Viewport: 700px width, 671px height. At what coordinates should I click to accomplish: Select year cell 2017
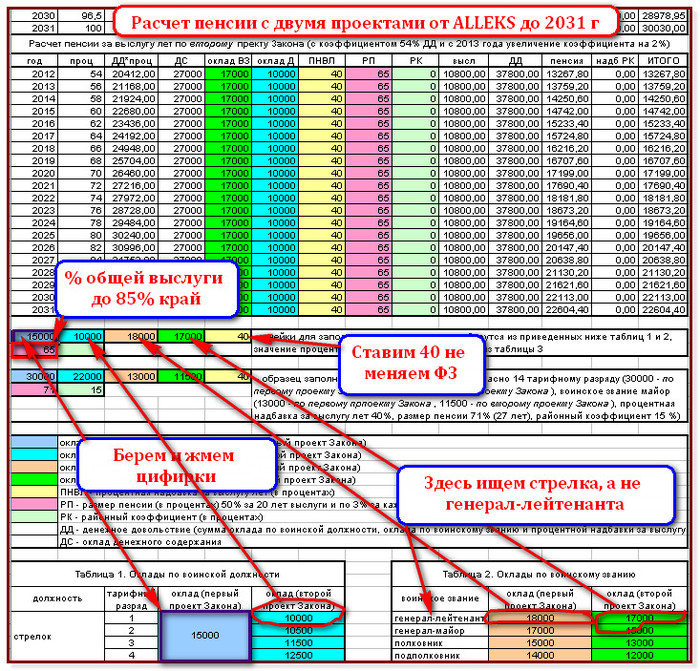34,136
